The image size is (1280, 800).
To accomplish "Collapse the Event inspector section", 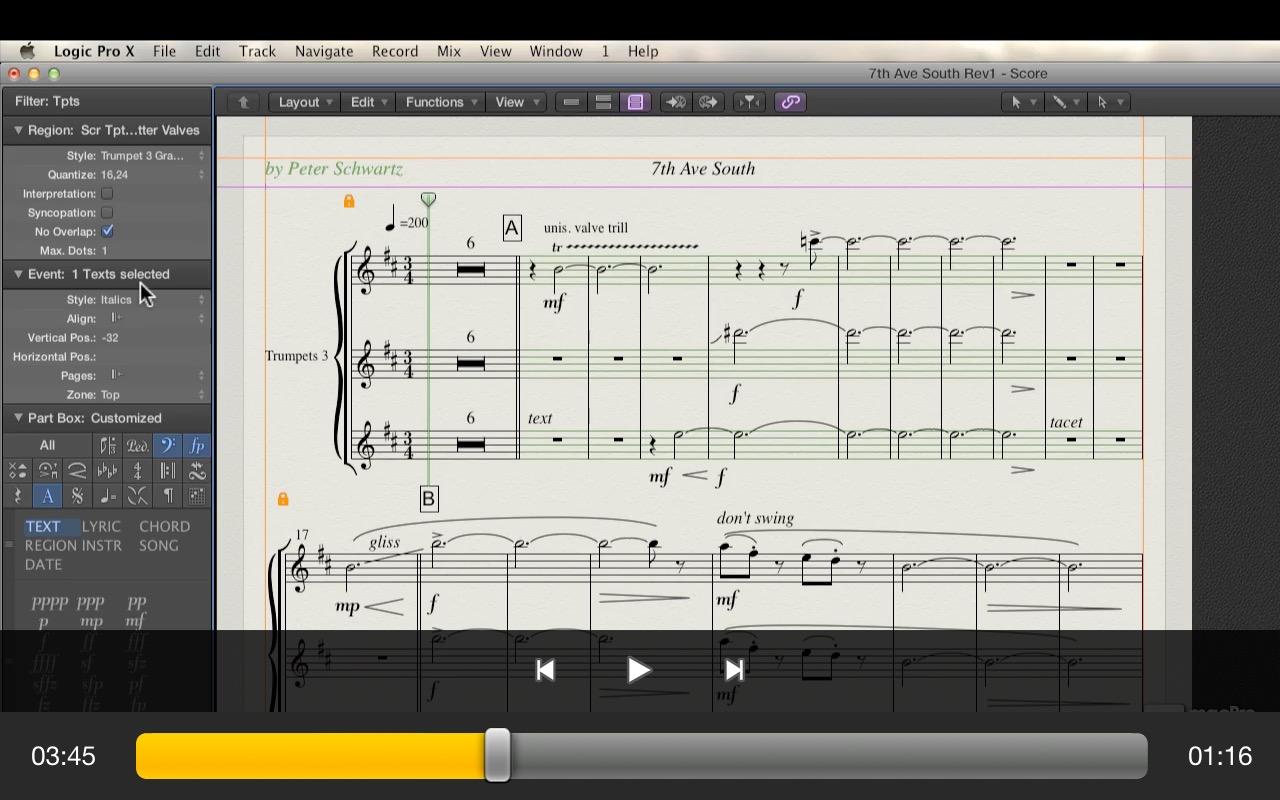I will click(x=17, y=274).
